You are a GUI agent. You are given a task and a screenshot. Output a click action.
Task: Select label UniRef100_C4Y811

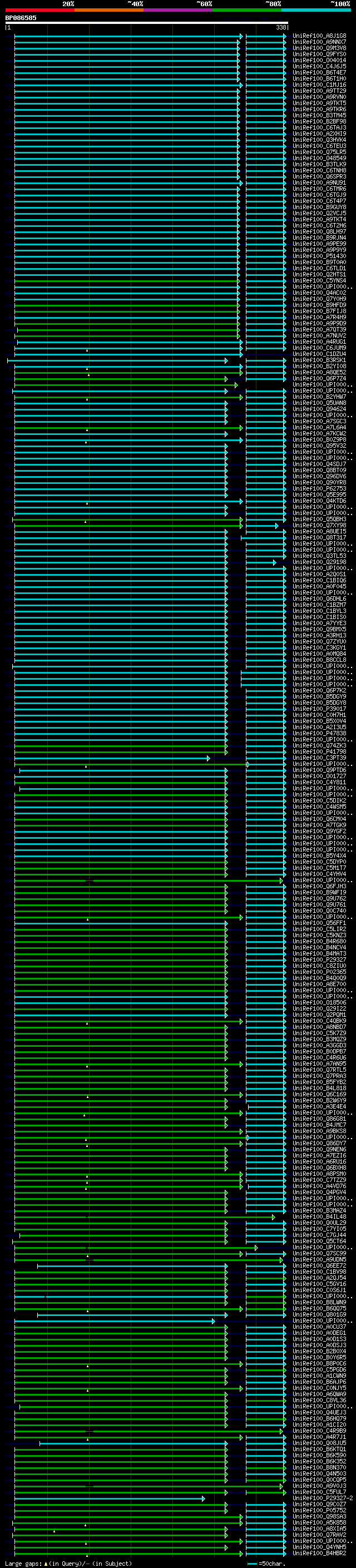(x=319, y=782)
